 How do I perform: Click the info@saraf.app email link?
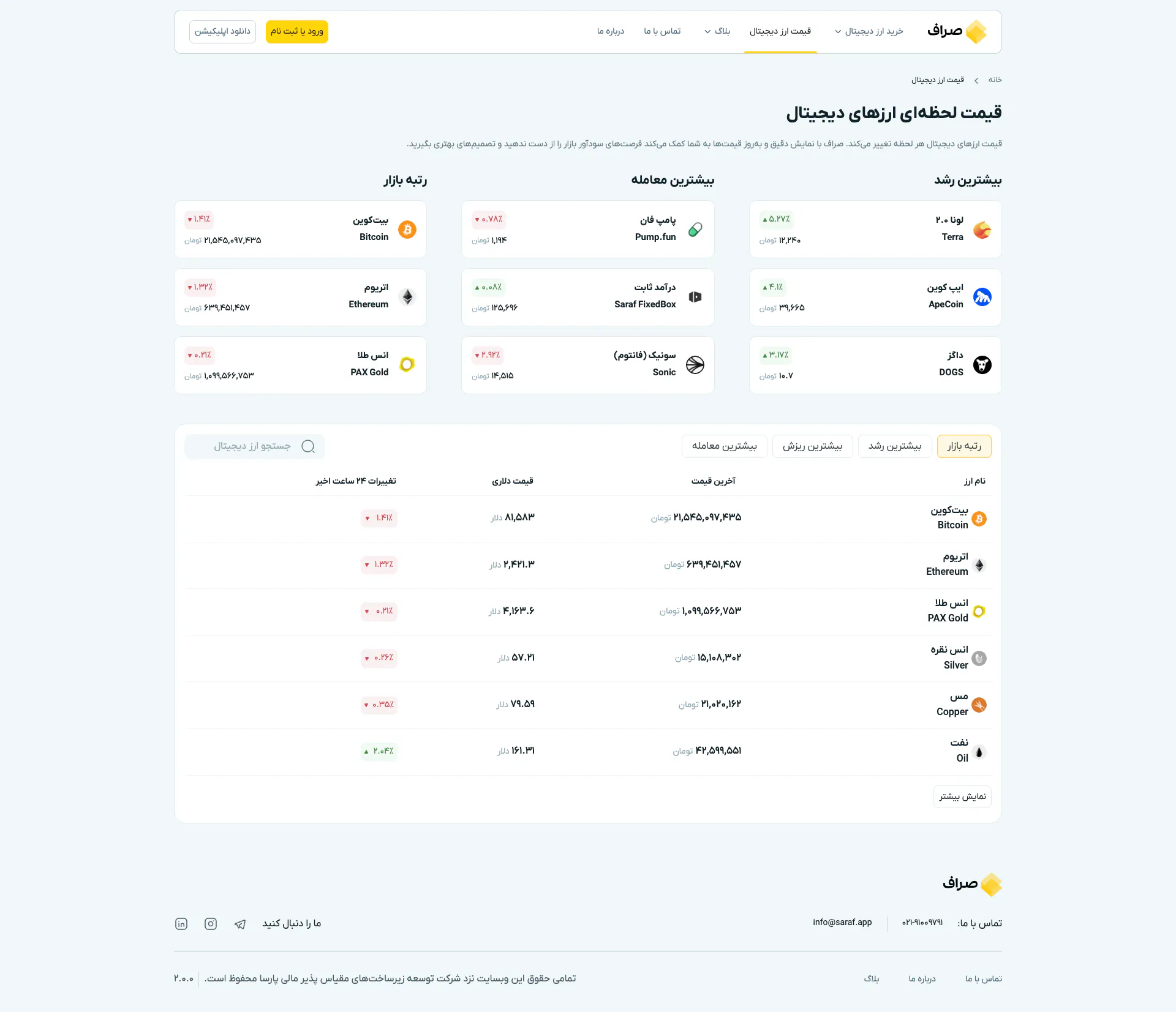[x=842, y=923]
